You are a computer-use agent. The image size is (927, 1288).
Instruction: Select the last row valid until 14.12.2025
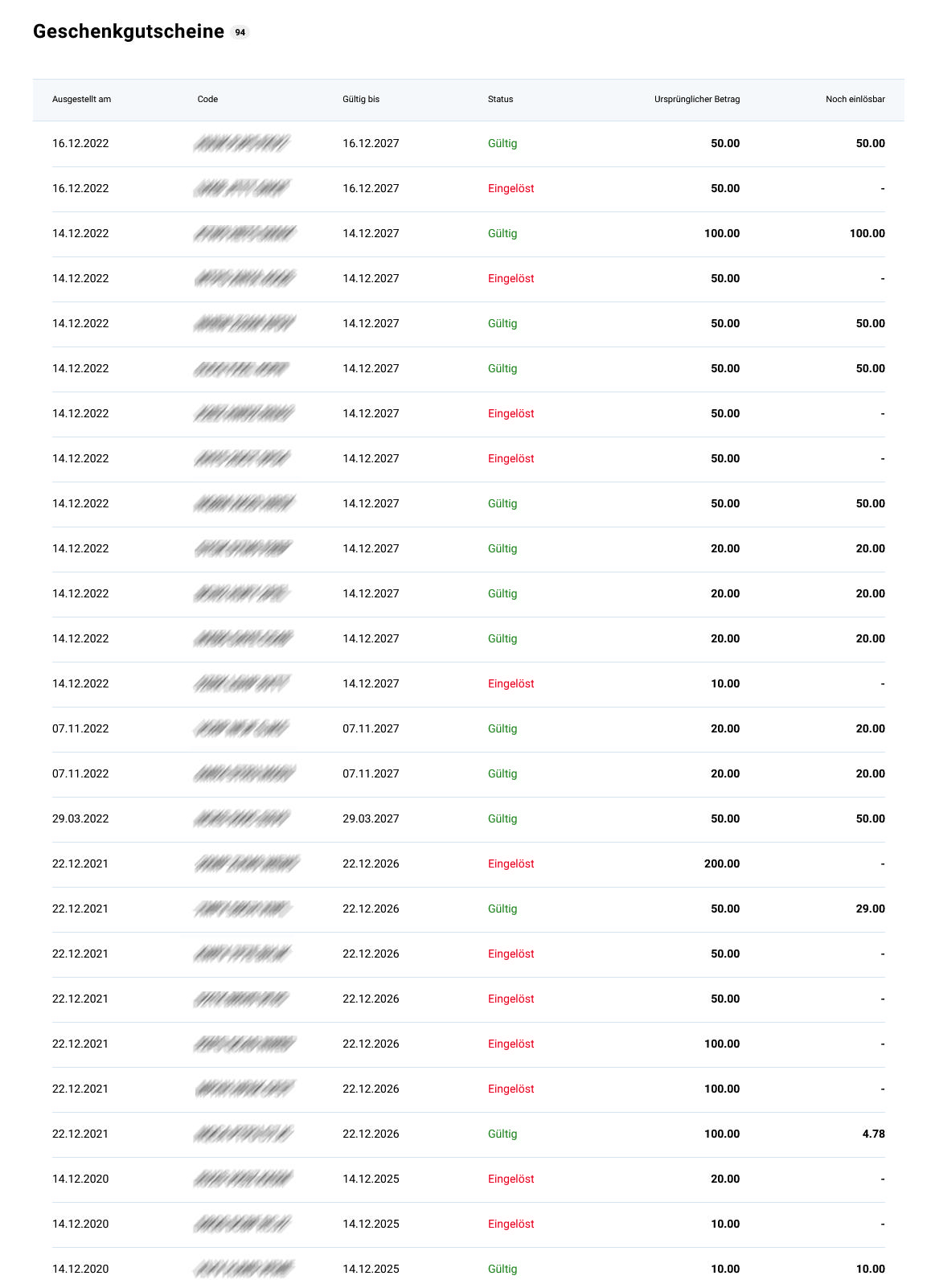(x=469, y=1270)
